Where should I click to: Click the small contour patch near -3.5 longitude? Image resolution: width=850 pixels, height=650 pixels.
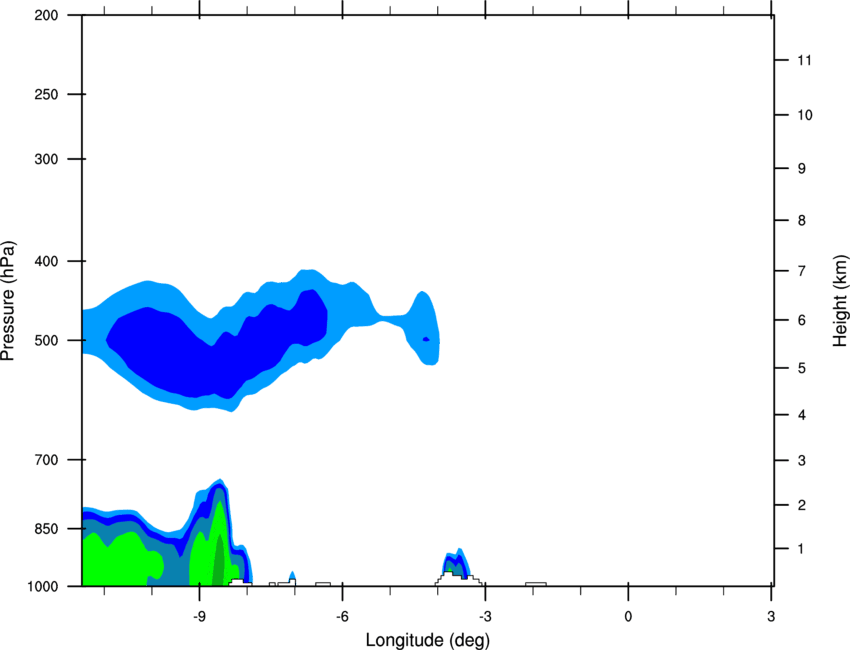coord(457,564)
